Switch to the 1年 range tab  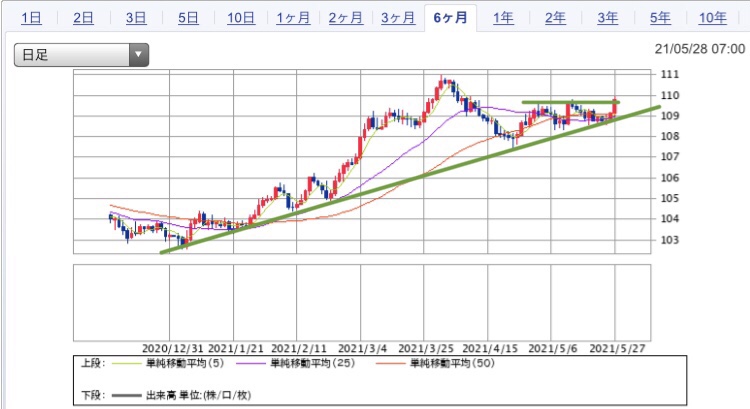503,18
